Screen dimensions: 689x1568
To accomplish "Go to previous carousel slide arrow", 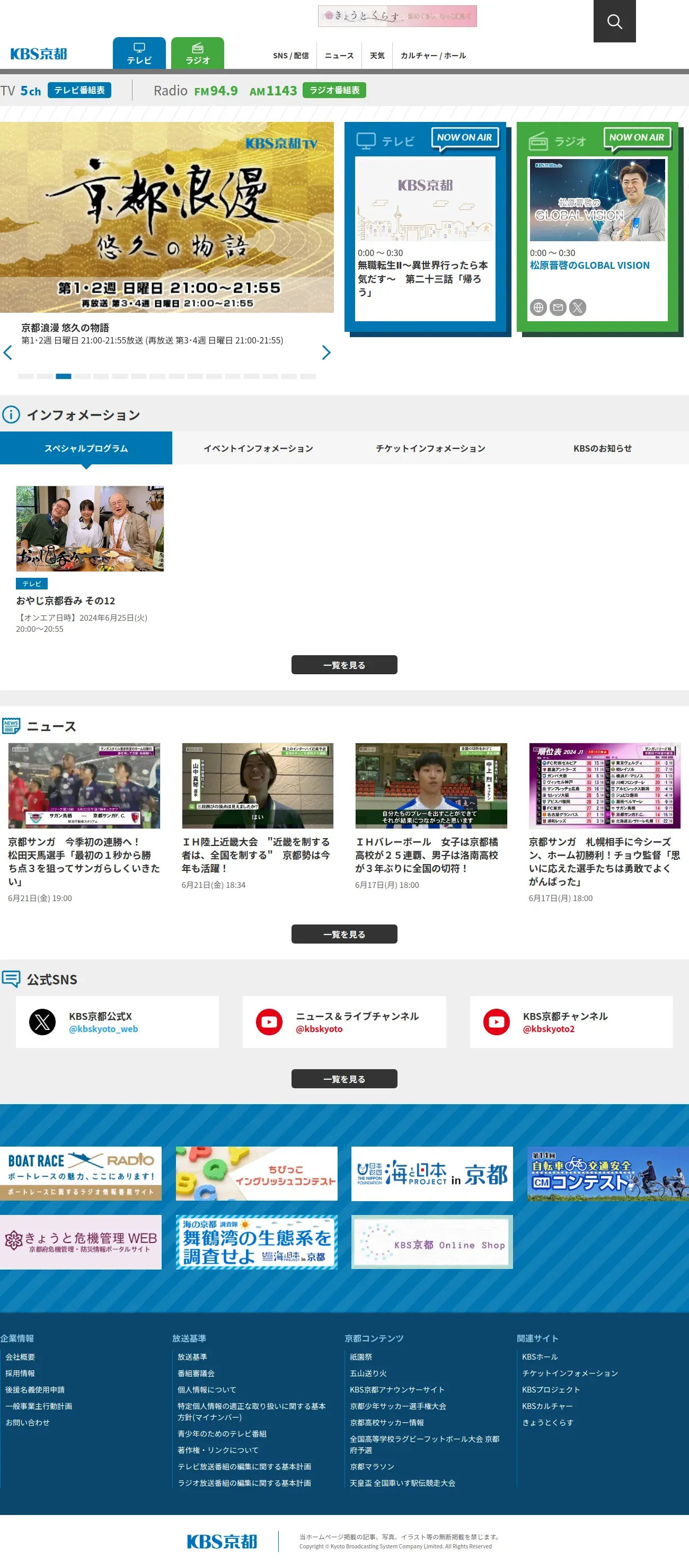I will click(8, 353).
